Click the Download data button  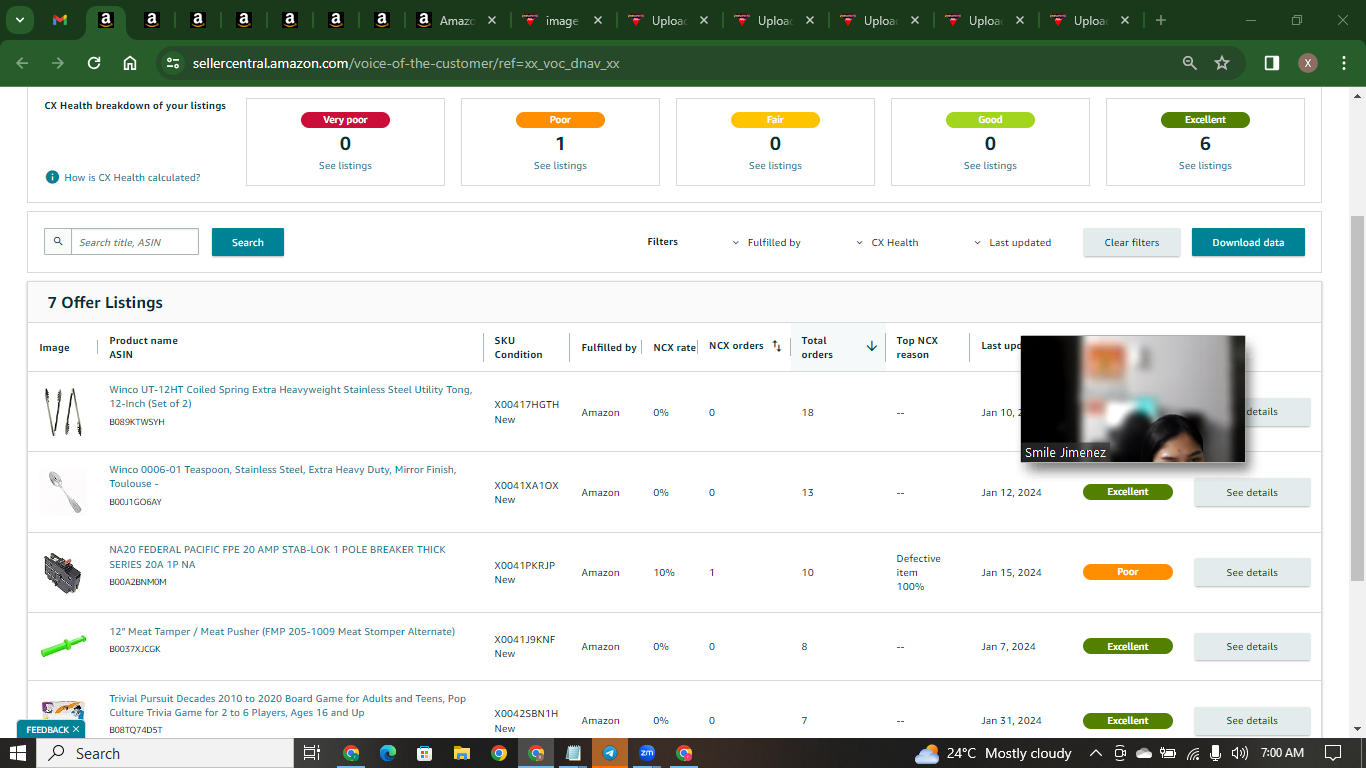[1248, 242]
